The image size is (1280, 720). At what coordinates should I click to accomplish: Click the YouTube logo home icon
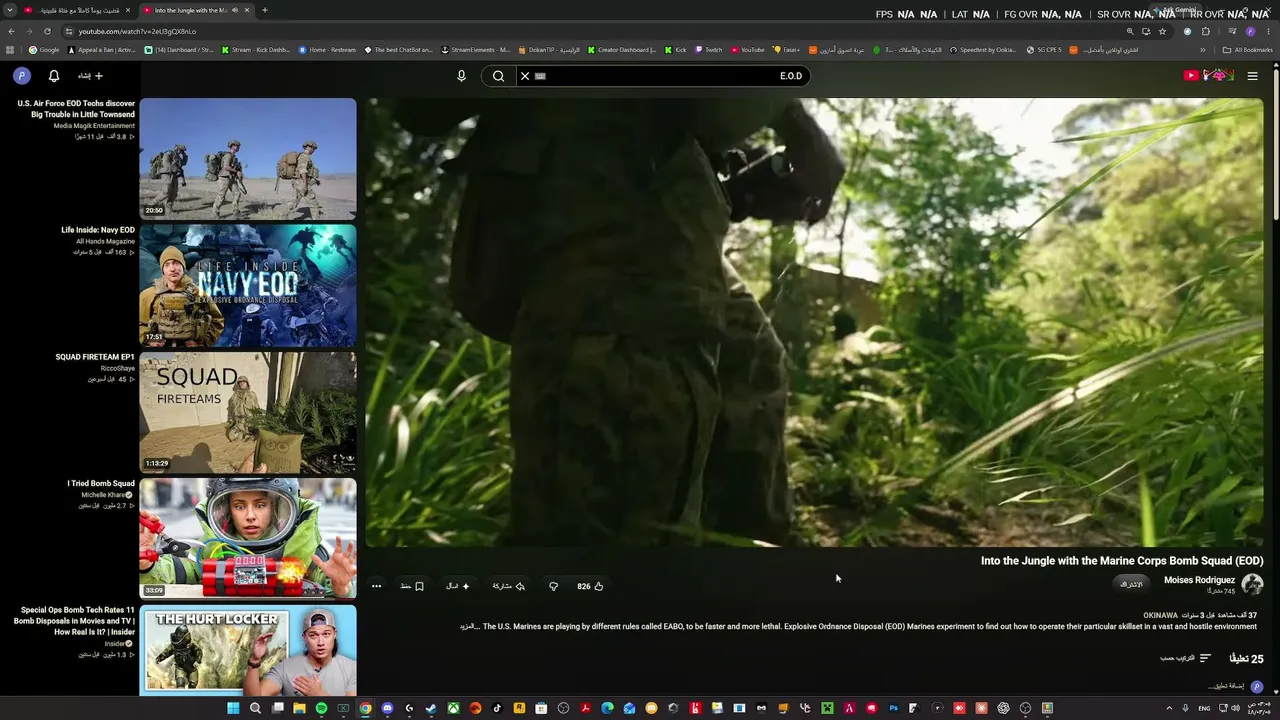(1208, 76)
